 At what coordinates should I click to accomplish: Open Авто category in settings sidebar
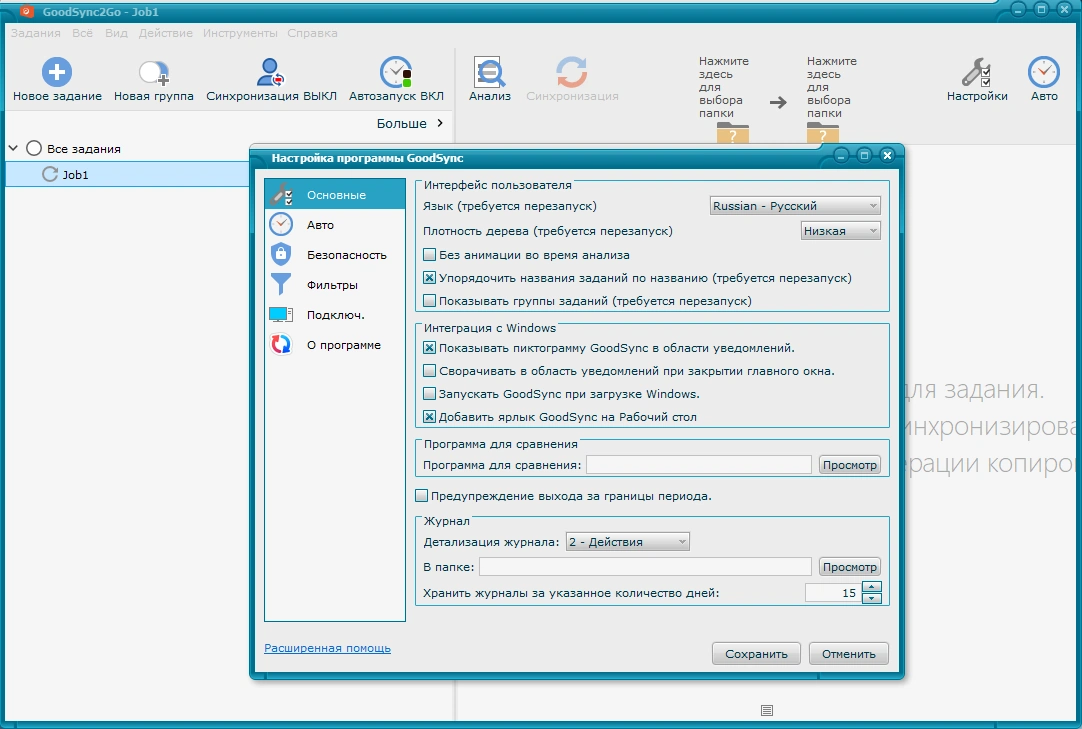tap(335, 225)
